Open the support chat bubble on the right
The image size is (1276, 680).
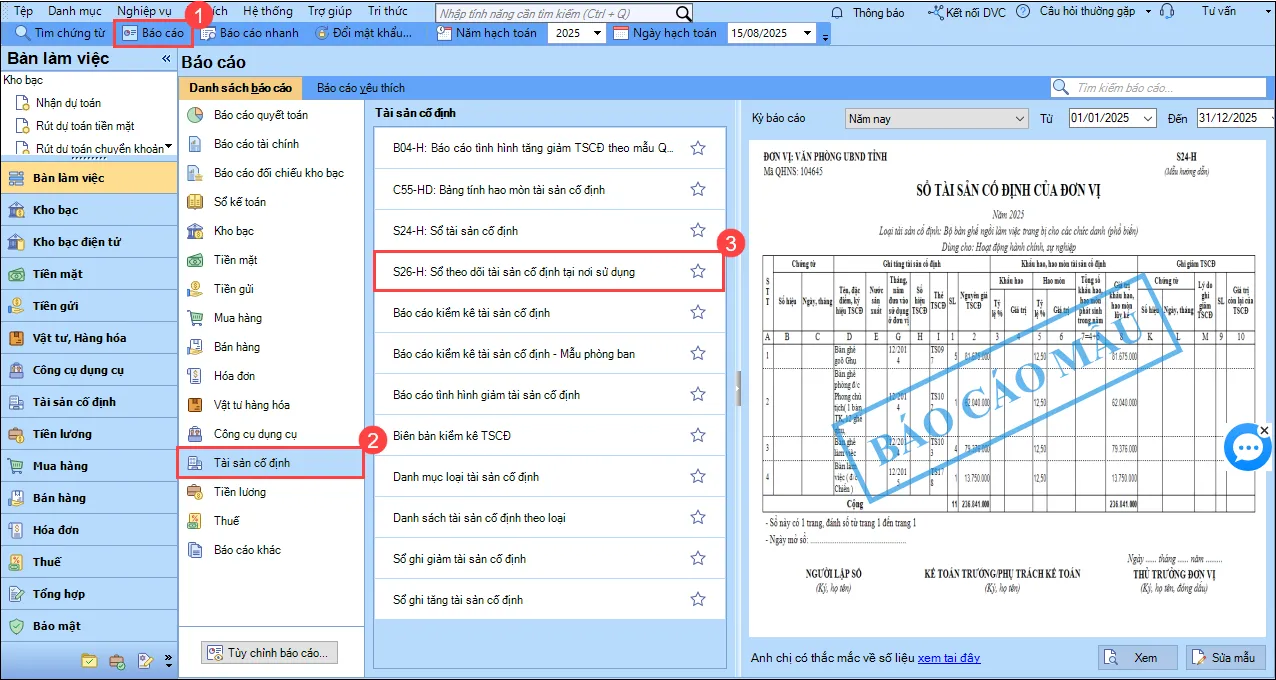pyautogui.click(x=1247, y=447)
